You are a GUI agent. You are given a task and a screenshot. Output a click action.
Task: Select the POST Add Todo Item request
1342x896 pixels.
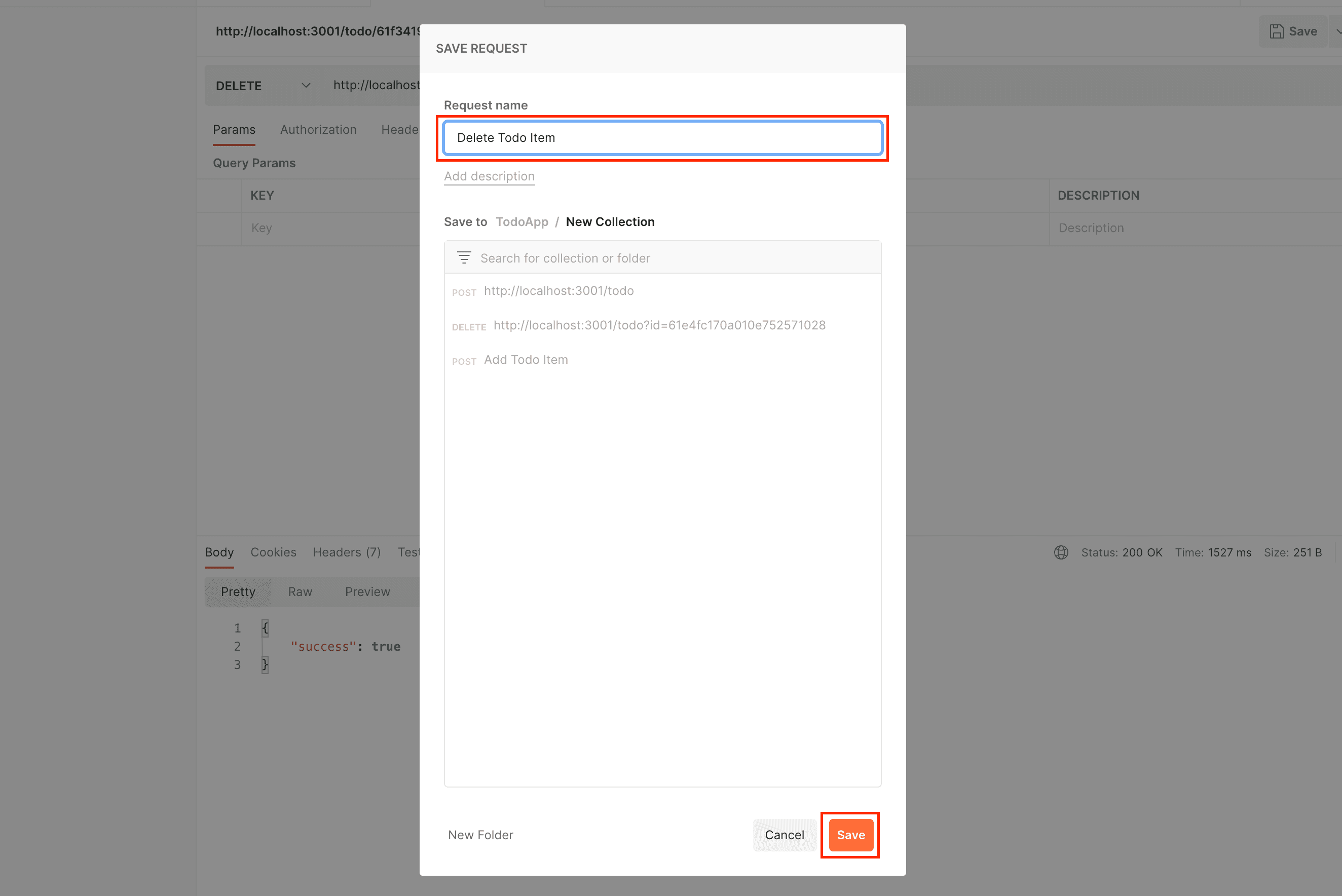[663, 360]
